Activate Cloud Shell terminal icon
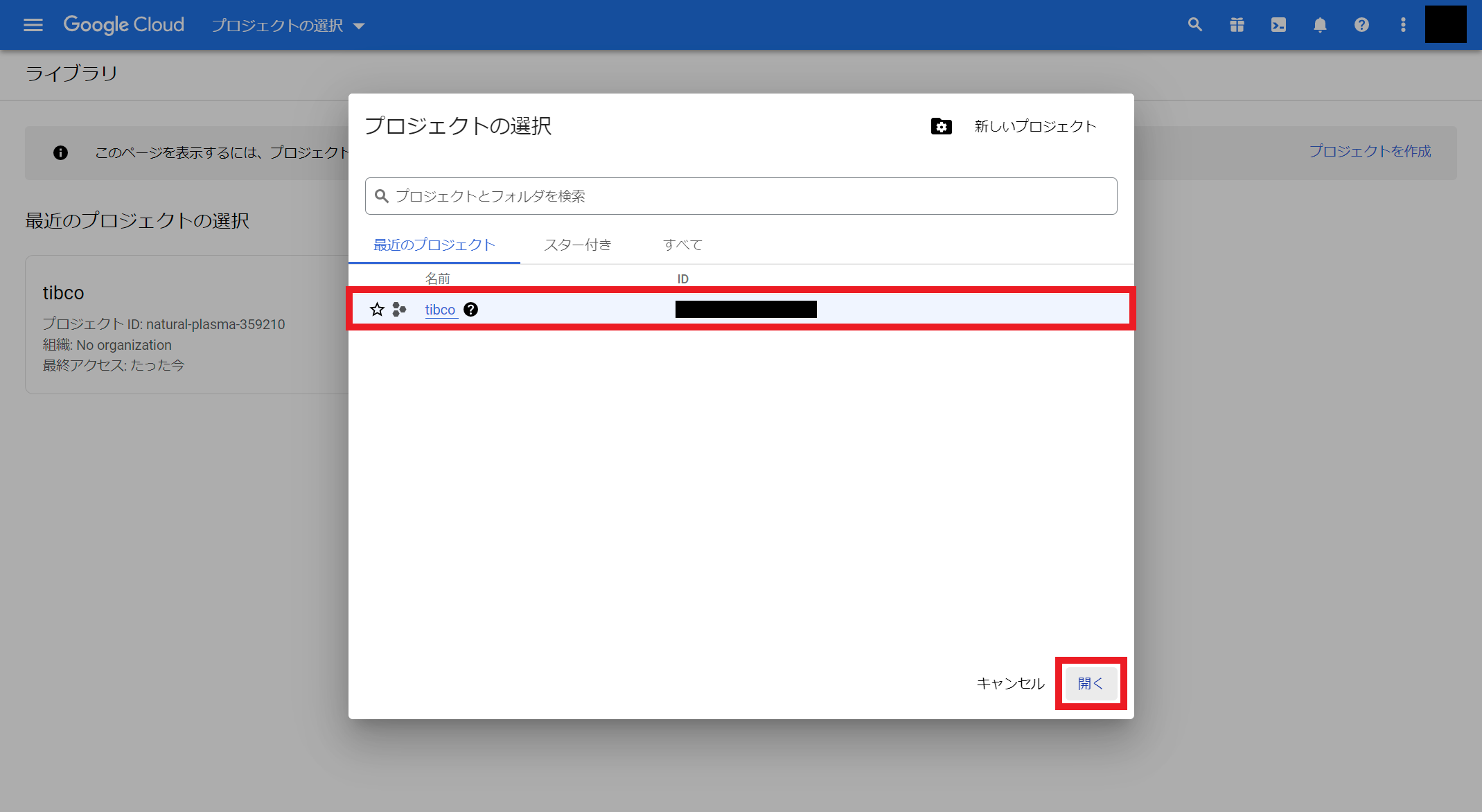The width and height of the screenshot is (1482, 812). pos(1278,25)
